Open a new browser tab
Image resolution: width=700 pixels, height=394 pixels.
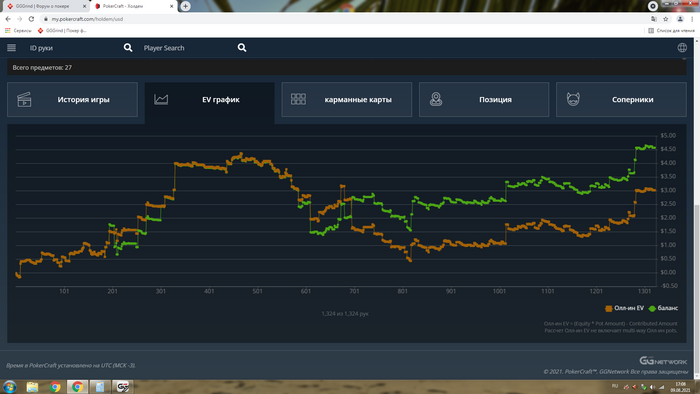click(x=185, y=6)
